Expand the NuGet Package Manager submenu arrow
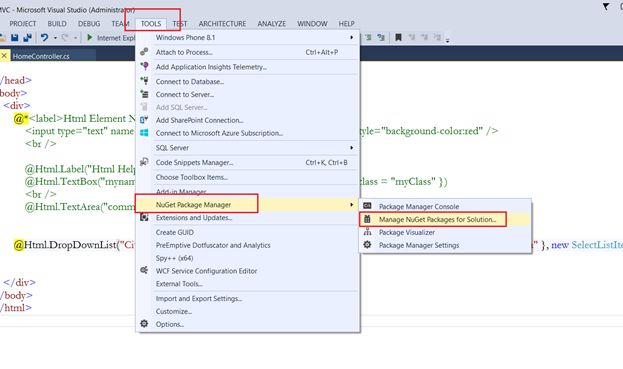This screenshot has width=623, height=369. click(x=351, y=205)
